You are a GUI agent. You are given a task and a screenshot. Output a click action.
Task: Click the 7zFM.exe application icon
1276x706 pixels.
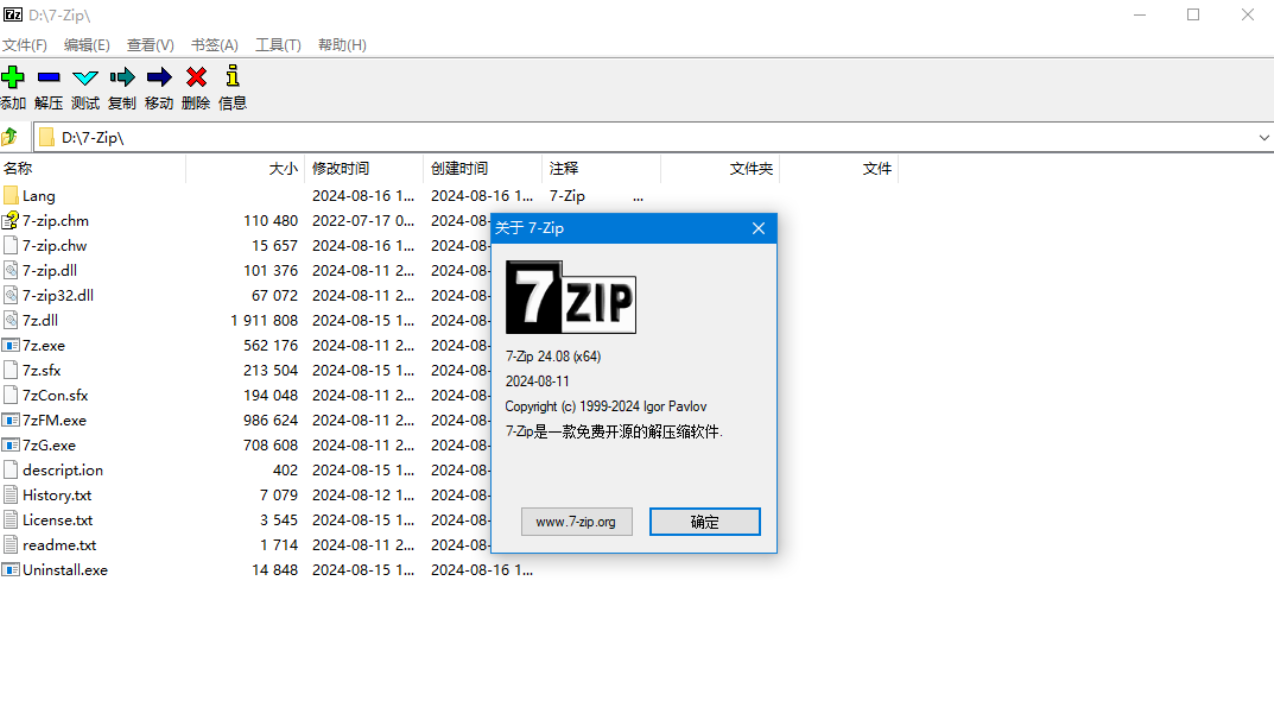[11, 420]
